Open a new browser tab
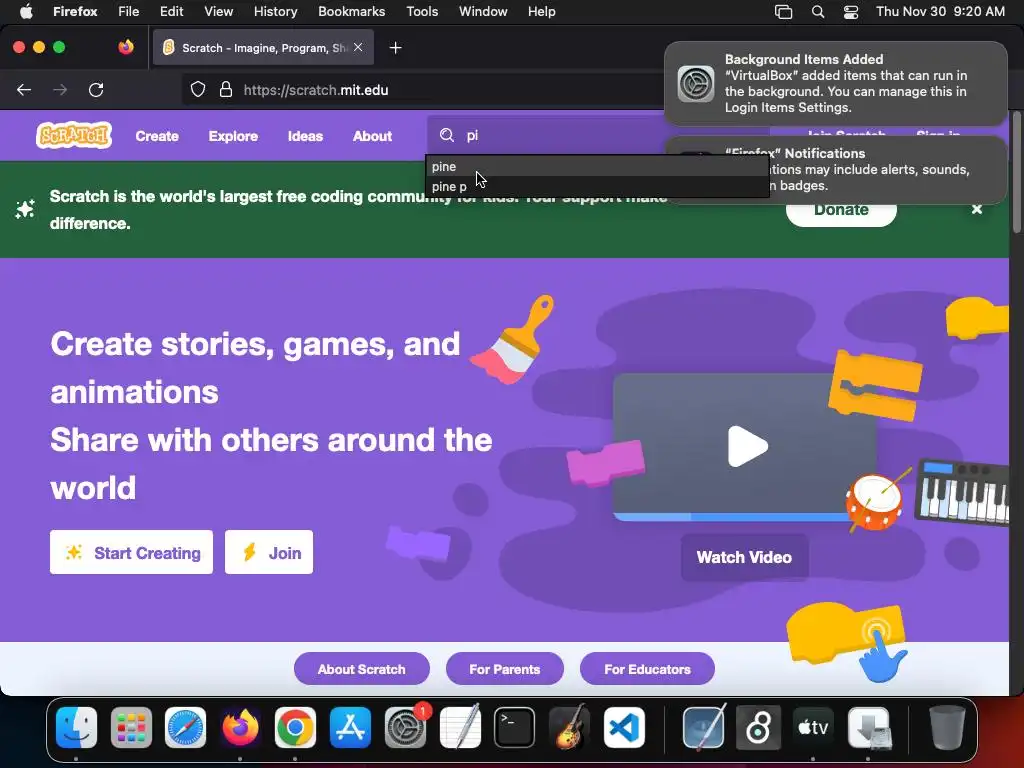Image resolution: width=1024 pixels, height=768 pixels. tap(395, 48)
